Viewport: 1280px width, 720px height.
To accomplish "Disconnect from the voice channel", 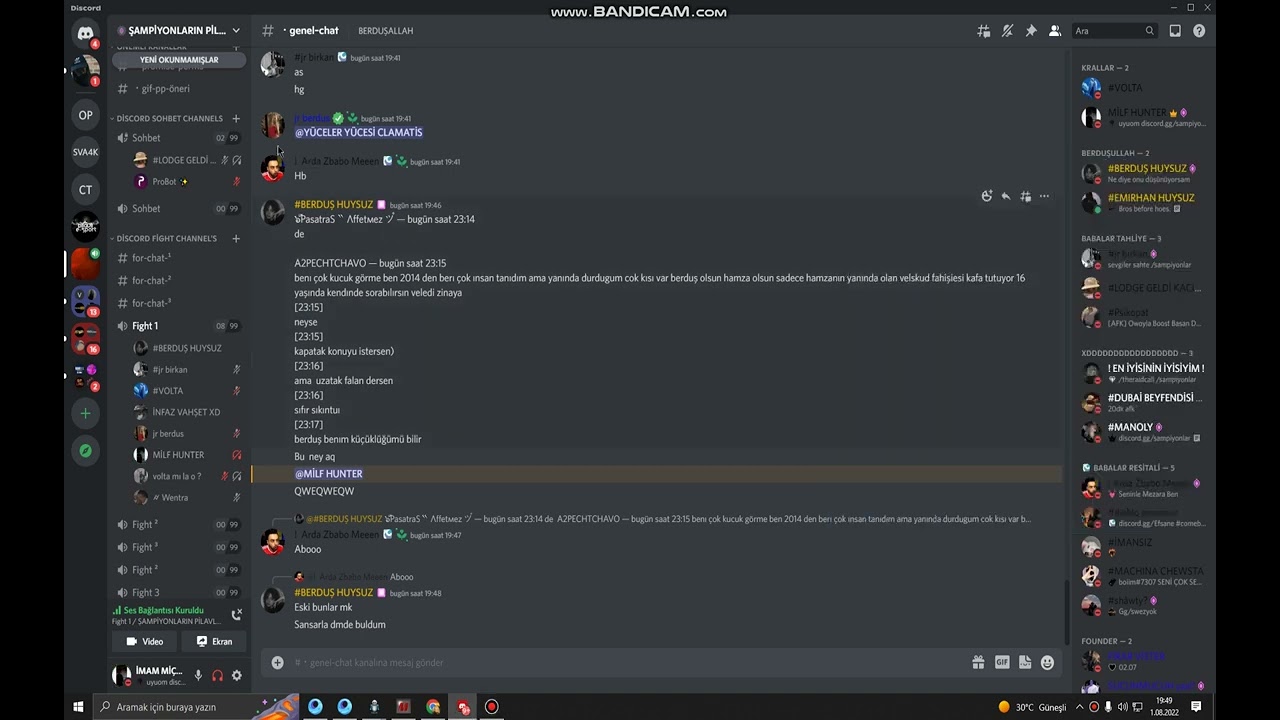I will [236, 614].
